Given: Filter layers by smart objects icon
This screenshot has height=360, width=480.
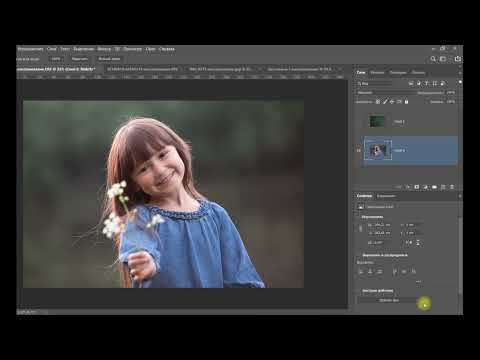Looking at the screenshot, I should (443, 83).
